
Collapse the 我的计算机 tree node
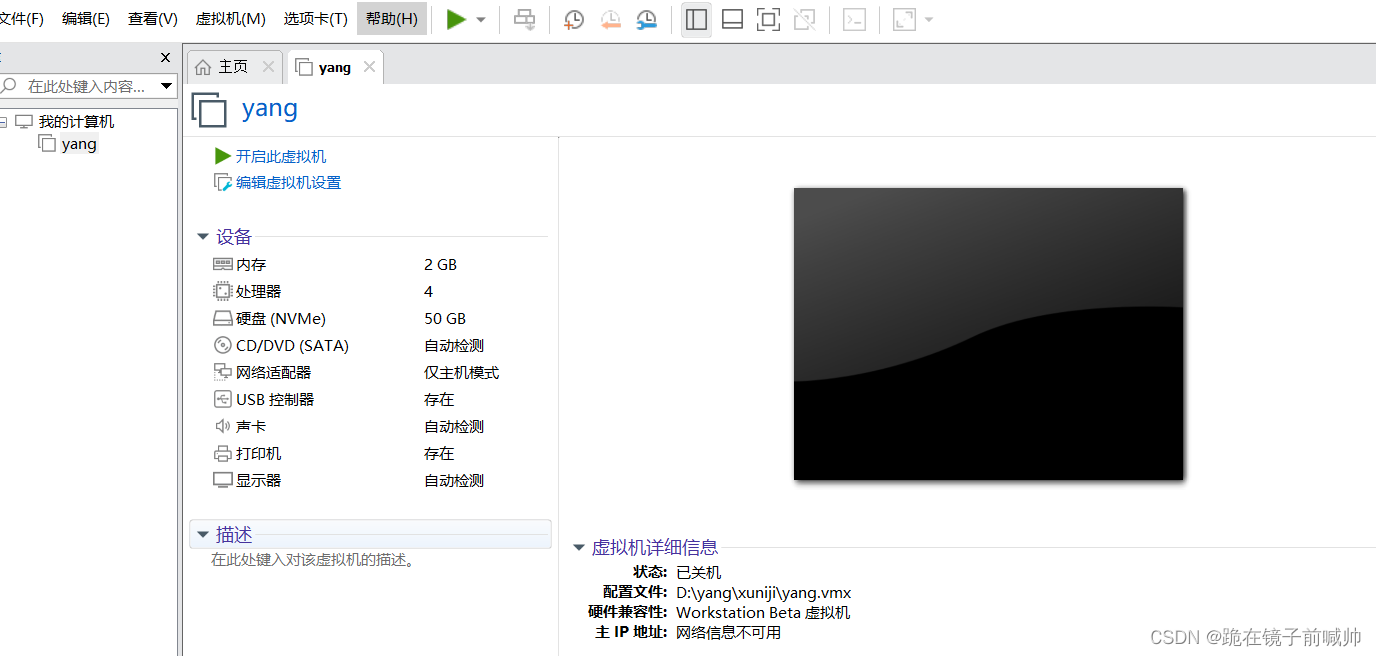3,122
